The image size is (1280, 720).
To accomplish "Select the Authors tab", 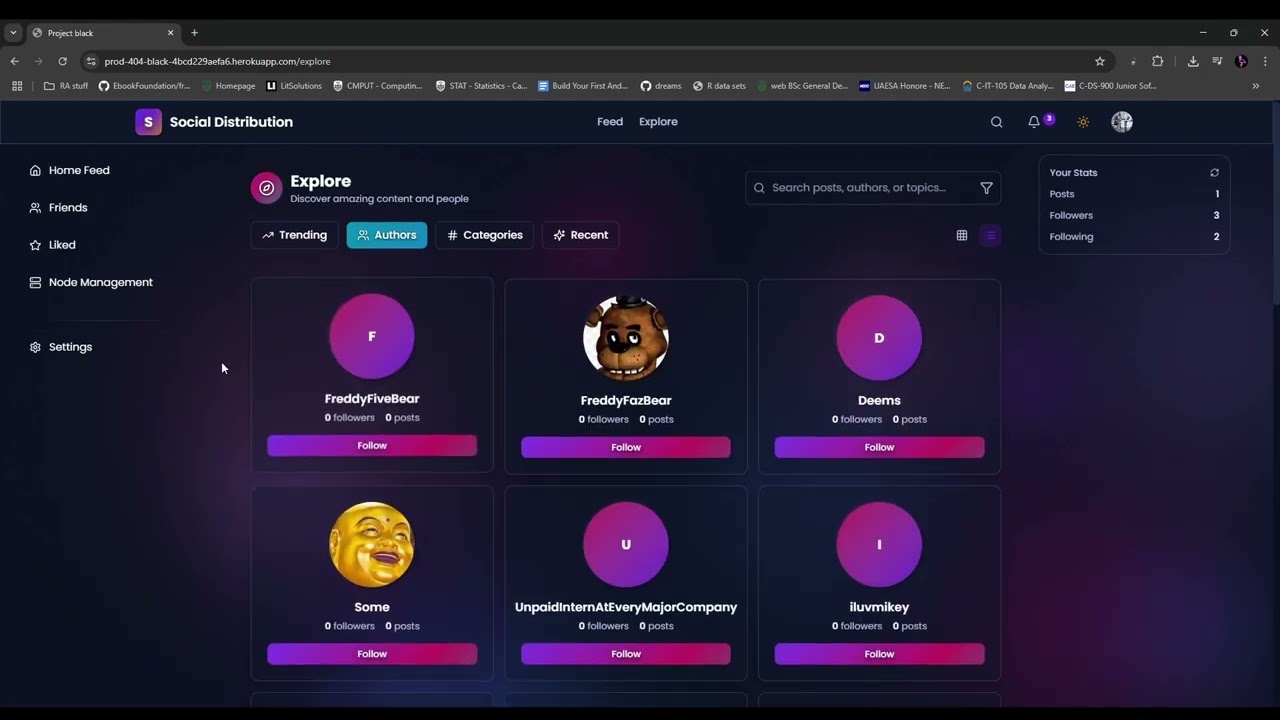I will 387,235.
